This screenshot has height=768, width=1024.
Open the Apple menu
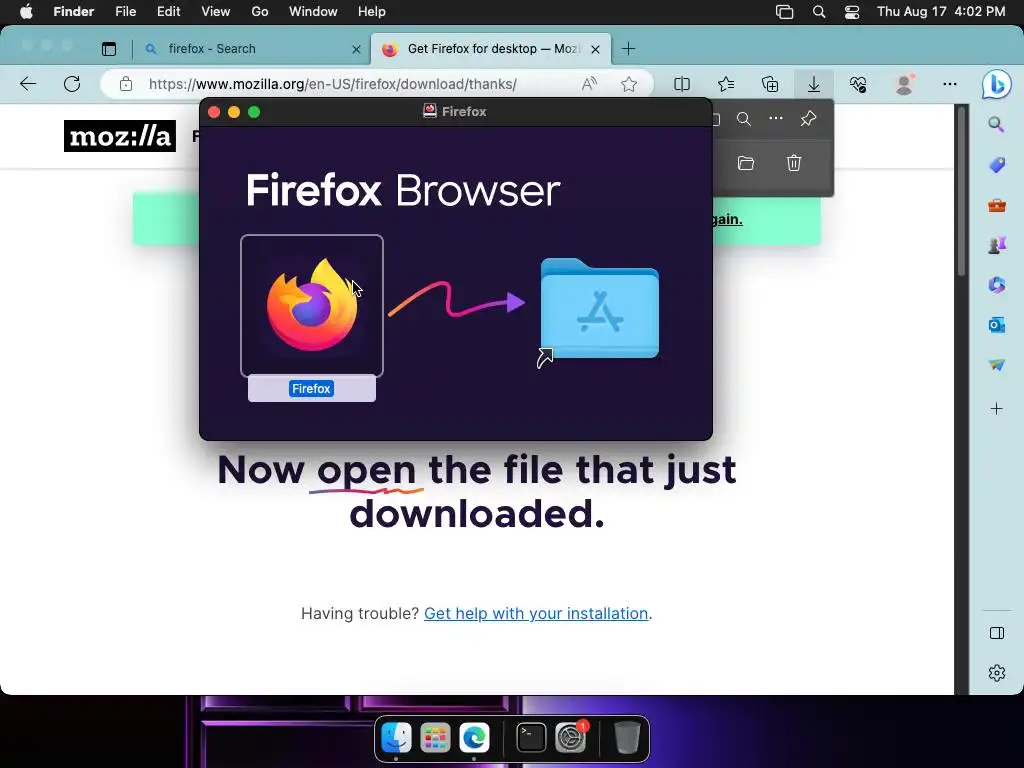click(x=26, y=12)
